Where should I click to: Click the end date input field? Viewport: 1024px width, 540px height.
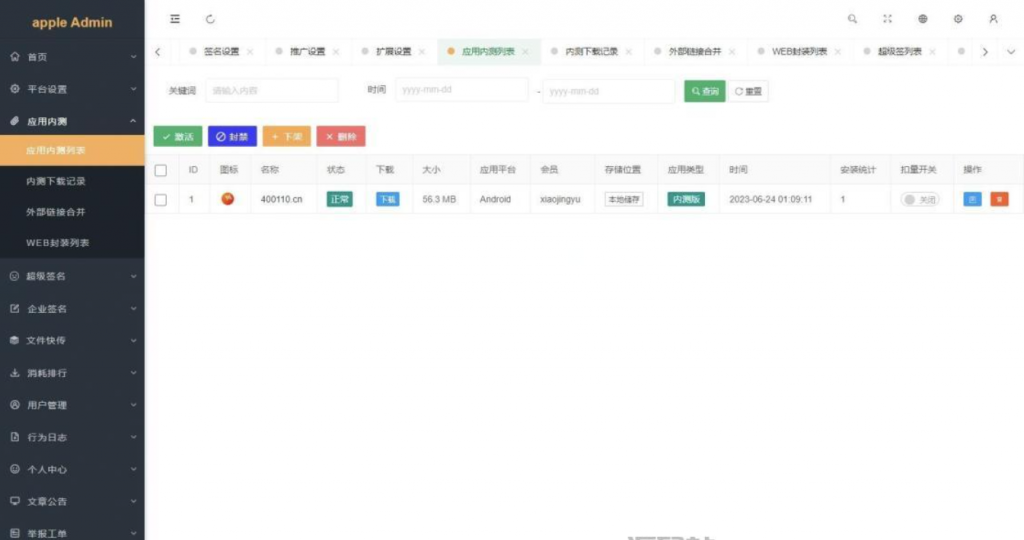click(609, 91)
